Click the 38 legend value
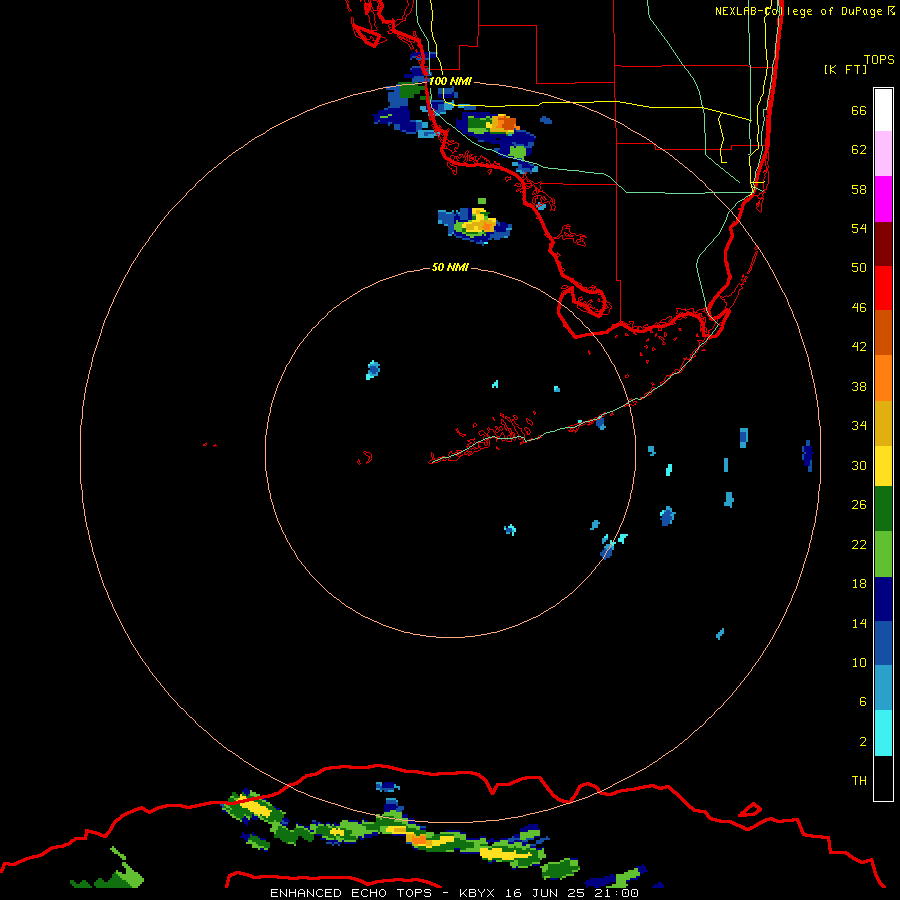This screenshot has height=900, width=900. click(x=859, y=387)
